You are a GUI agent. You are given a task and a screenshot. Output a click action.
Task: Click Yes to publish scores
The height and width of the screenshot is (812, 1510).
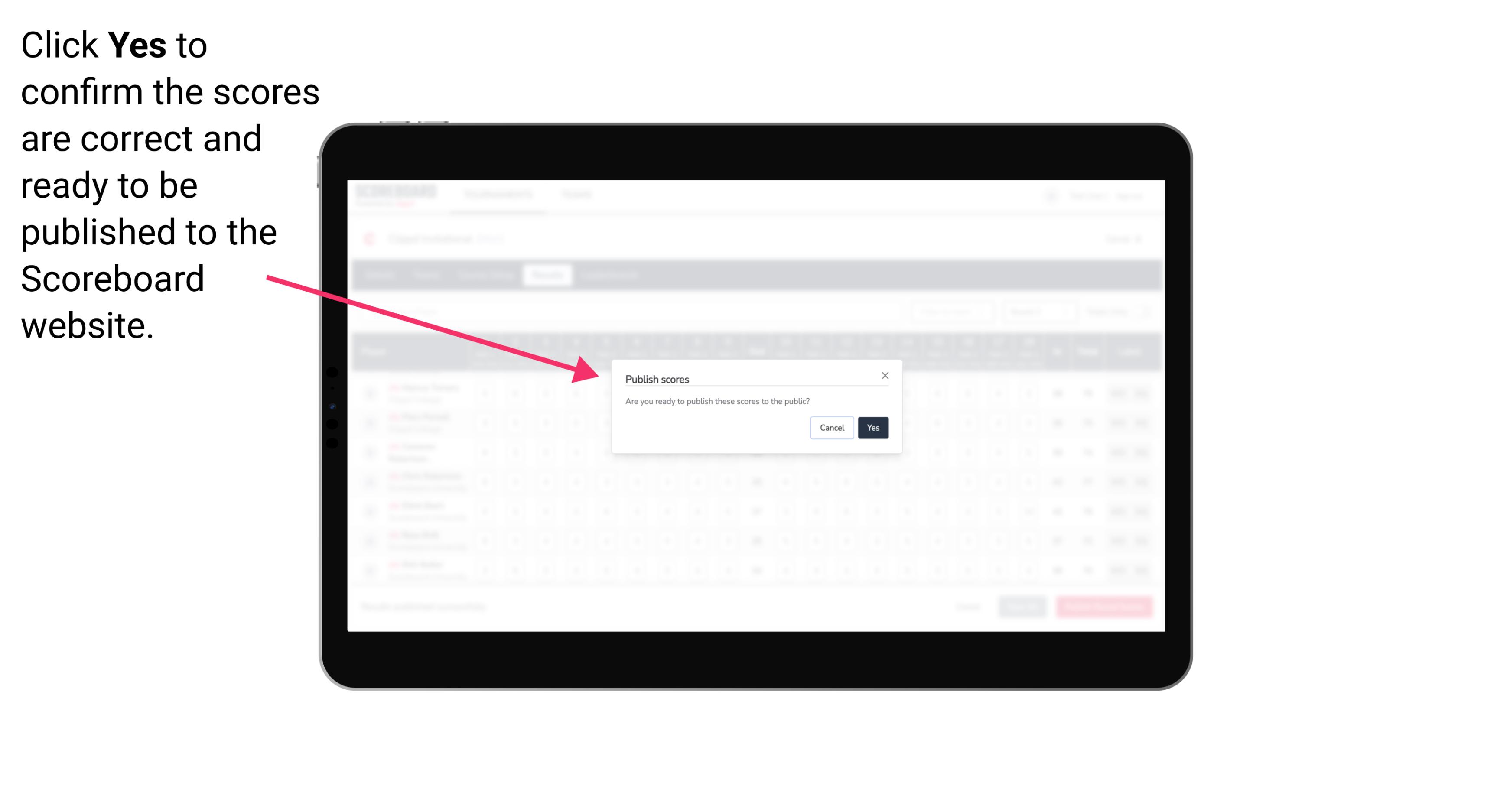tap(872, 427)
